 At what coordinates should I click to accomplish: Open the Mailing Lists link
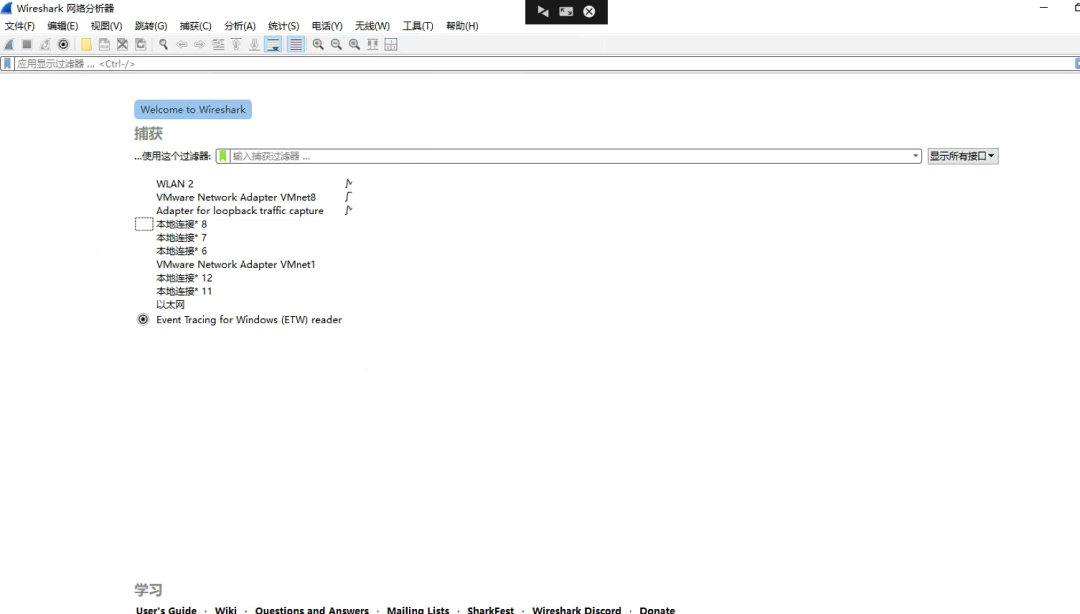(417, 610)
